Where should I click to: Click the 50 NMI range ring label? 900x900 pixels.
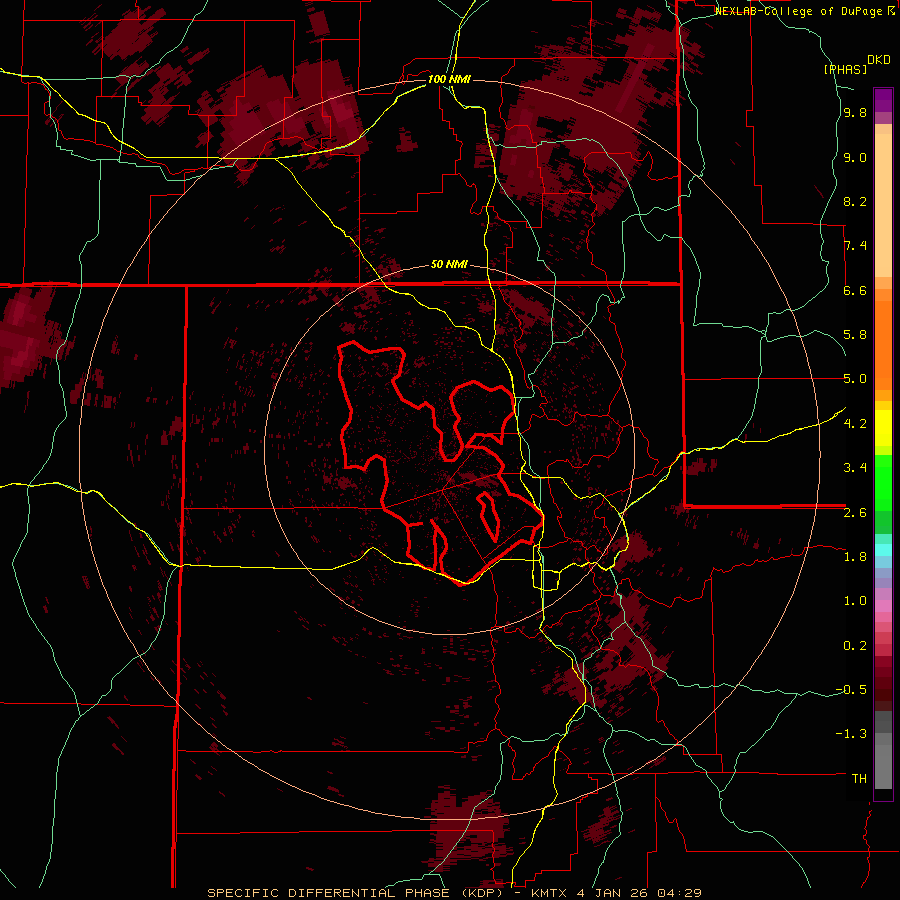[449, 264]
